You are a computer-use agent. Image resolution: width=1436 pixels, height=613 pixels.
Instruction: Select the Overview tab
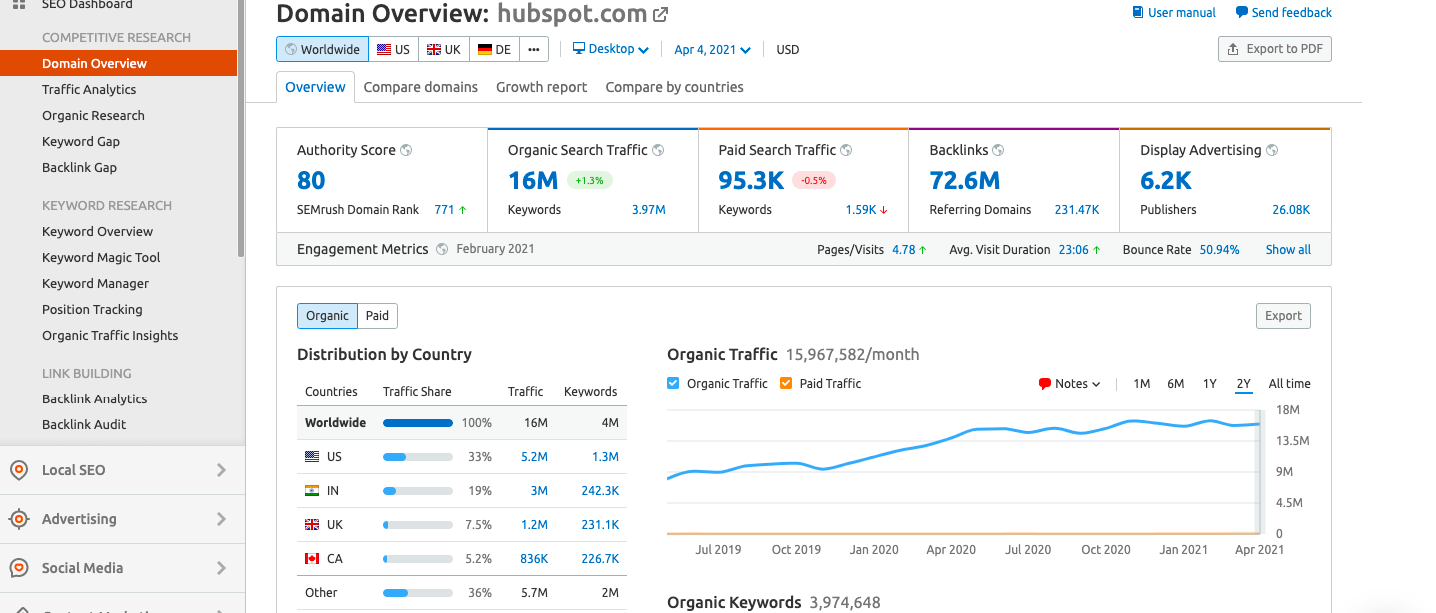[x=315, y=87]
